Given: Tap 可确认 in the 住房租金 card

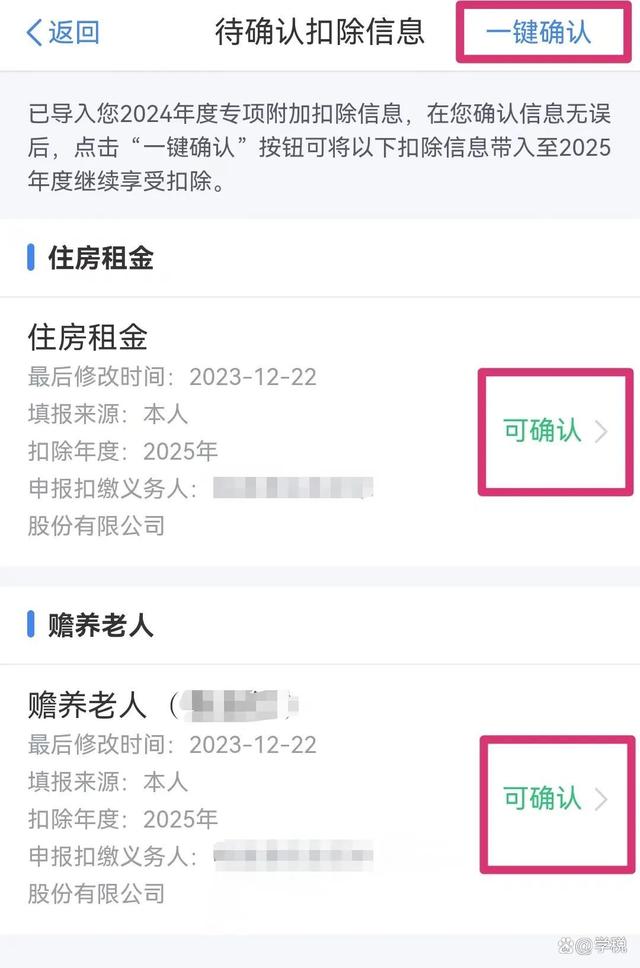Looking at the screenshot, I should tap(542, 430).
